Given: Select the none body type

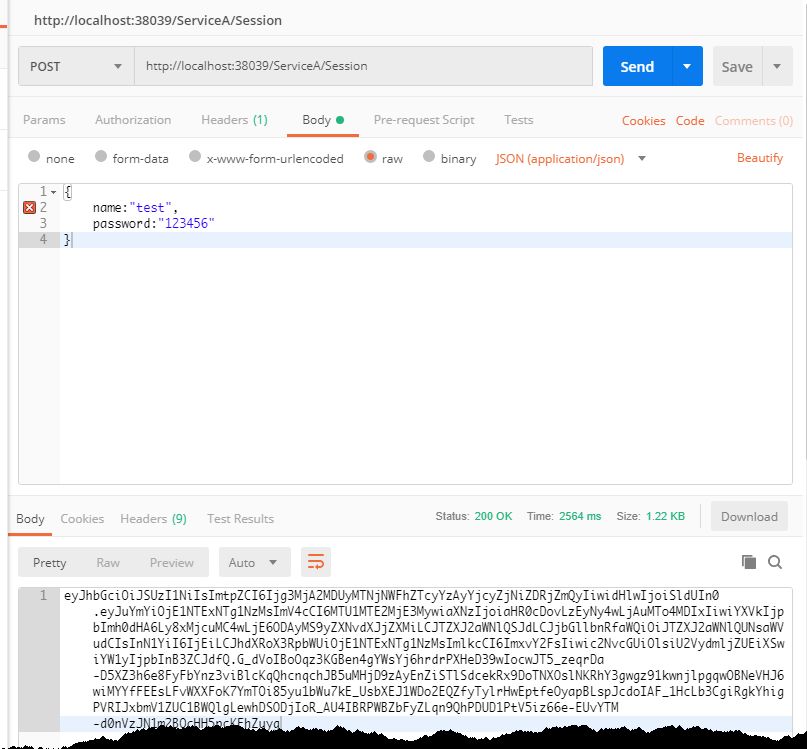Looking at the screenshot, I should tap(34, 156).
